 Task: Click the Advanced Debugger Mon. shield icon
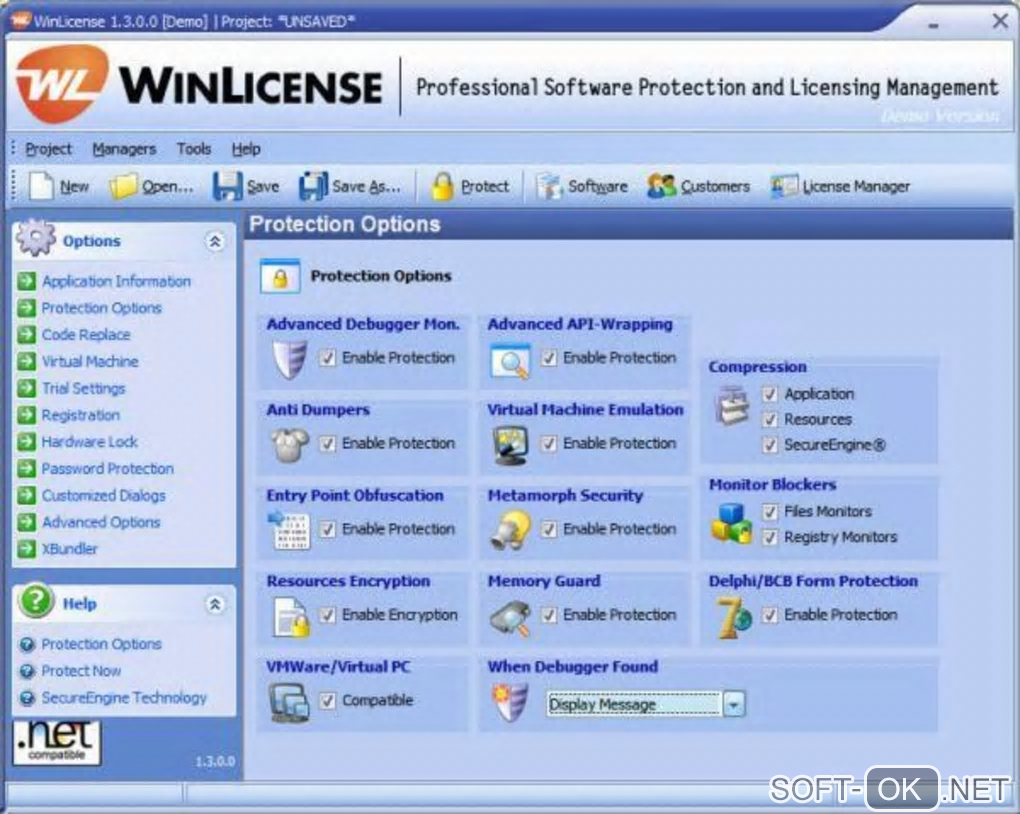tap(289, 359)
